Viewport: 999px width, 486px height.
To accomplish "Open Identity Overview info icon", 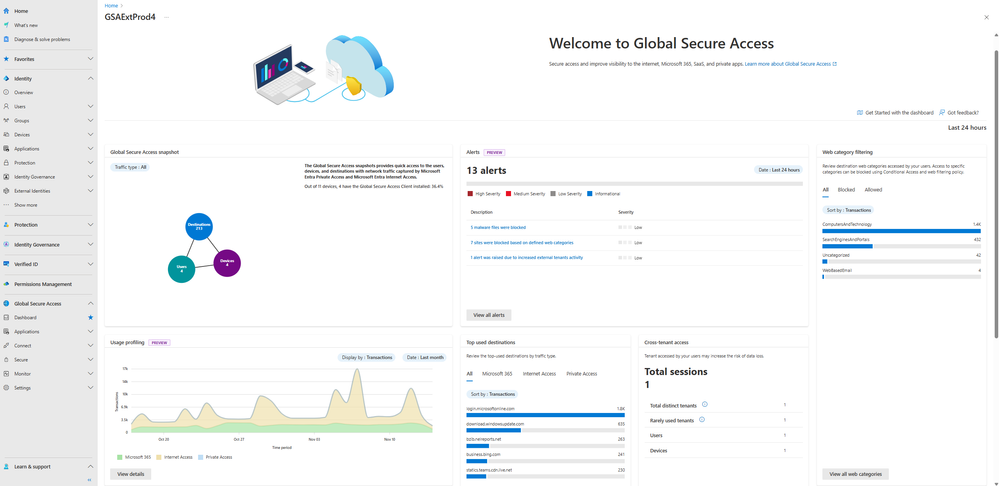I will coord(6,92).
